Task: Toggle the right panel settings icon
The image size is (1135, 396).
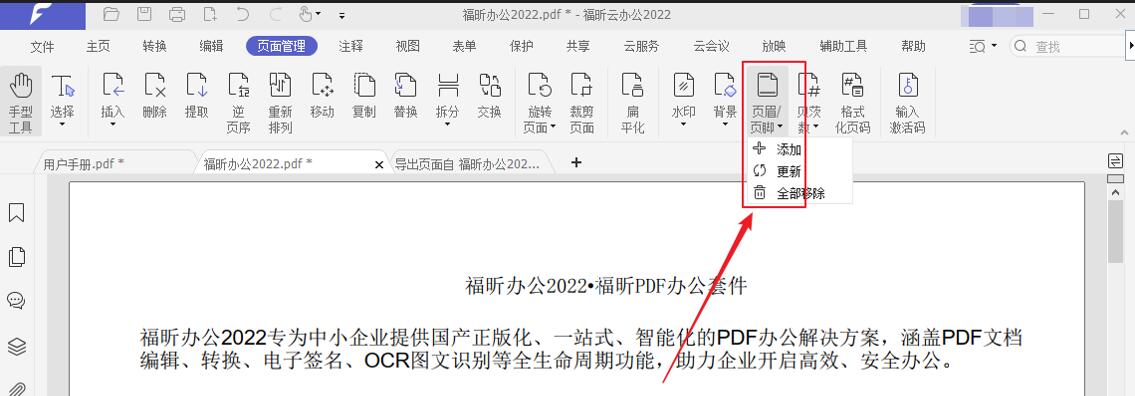Action: coord(1115,160)
